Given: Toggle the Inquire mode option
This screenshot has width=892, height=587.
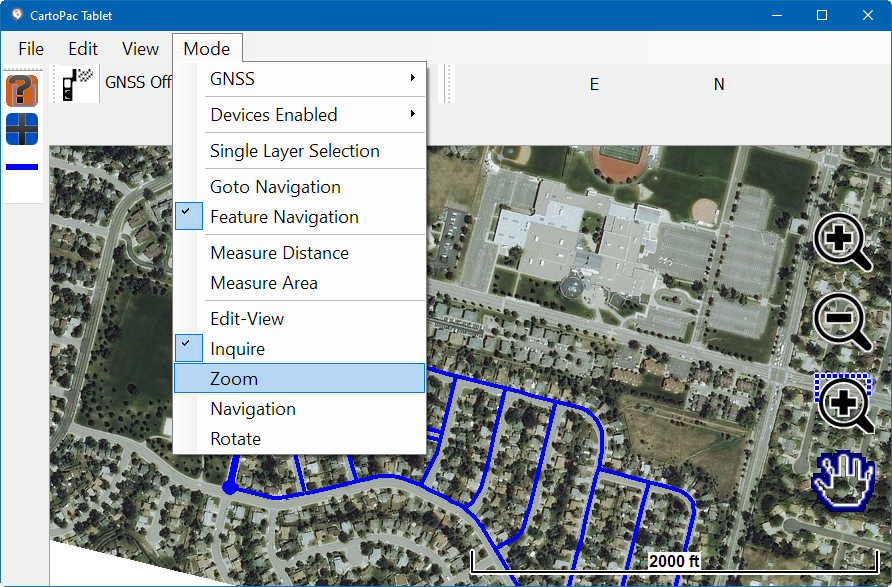Looking at the screenshot, I should (238, 349).
